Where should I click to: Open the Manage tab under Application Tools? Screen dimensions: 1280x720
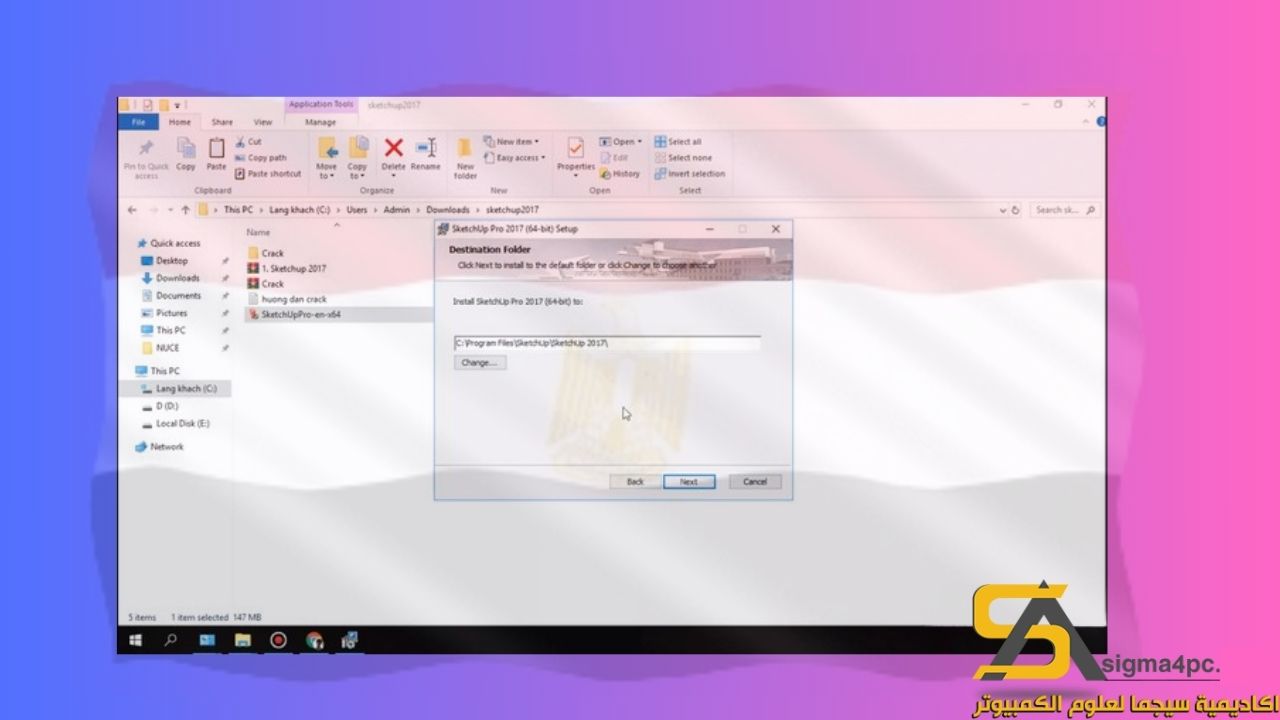(x=320, y=122)
